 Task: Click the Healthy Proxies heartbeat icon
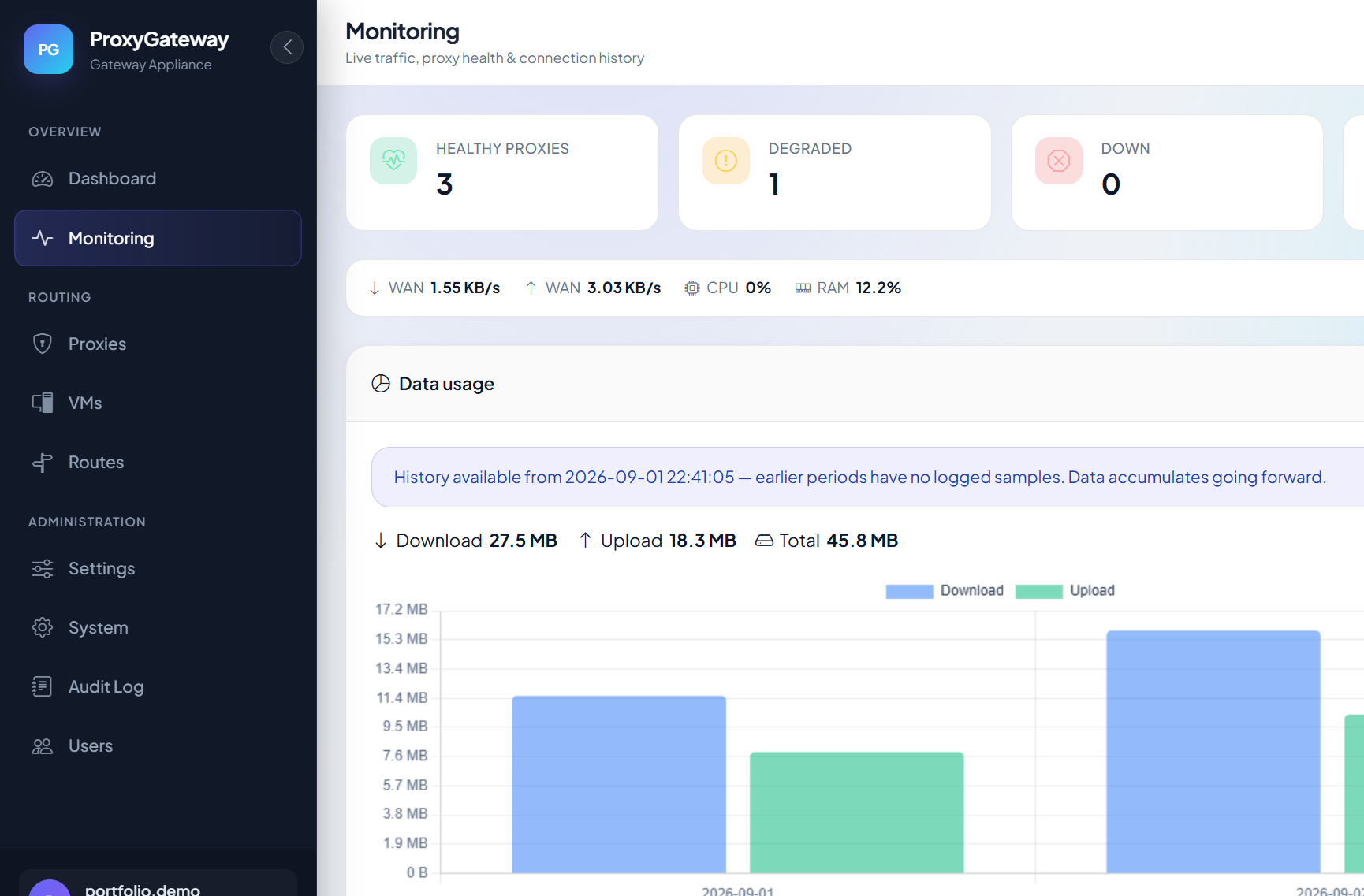click(393, 161)
